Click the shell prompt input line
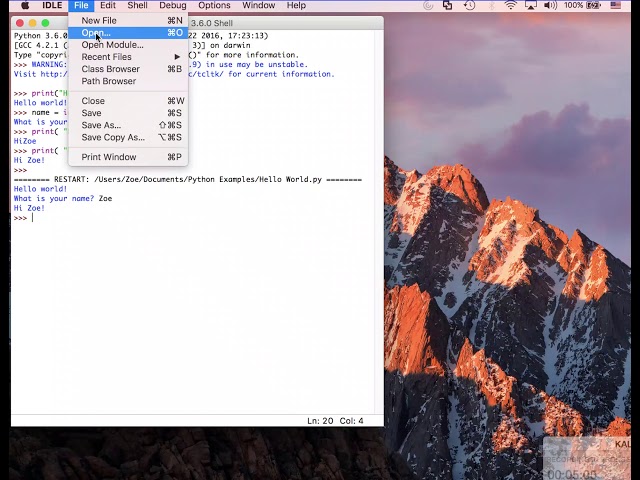Image resolution: width=640 pixels, height=480 pixels. click(x=192, y=218)
